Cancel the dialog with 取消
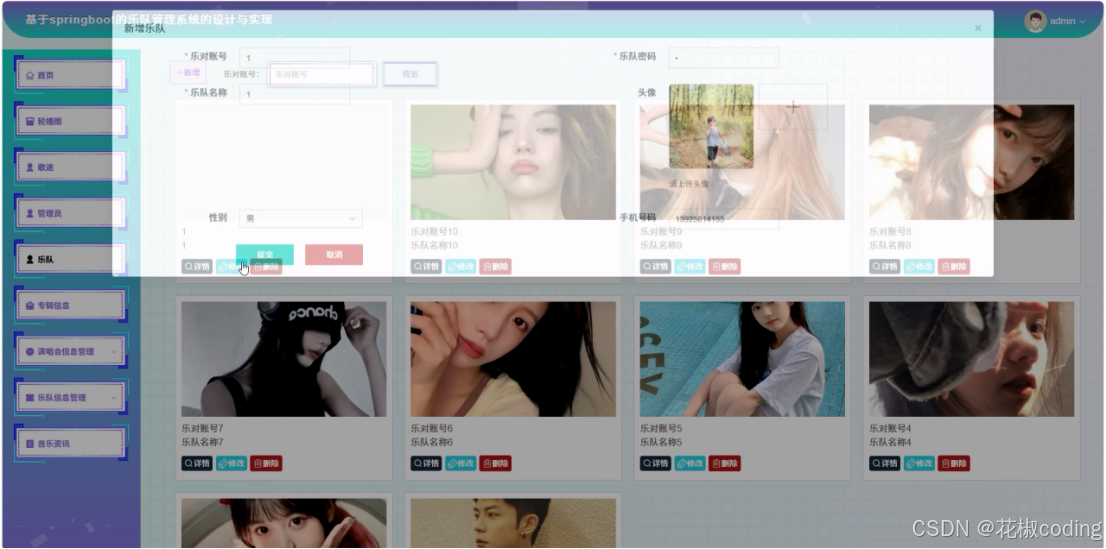Image resolution: width=1106 pixels, height=549 pixels. (x=334, y=255)
